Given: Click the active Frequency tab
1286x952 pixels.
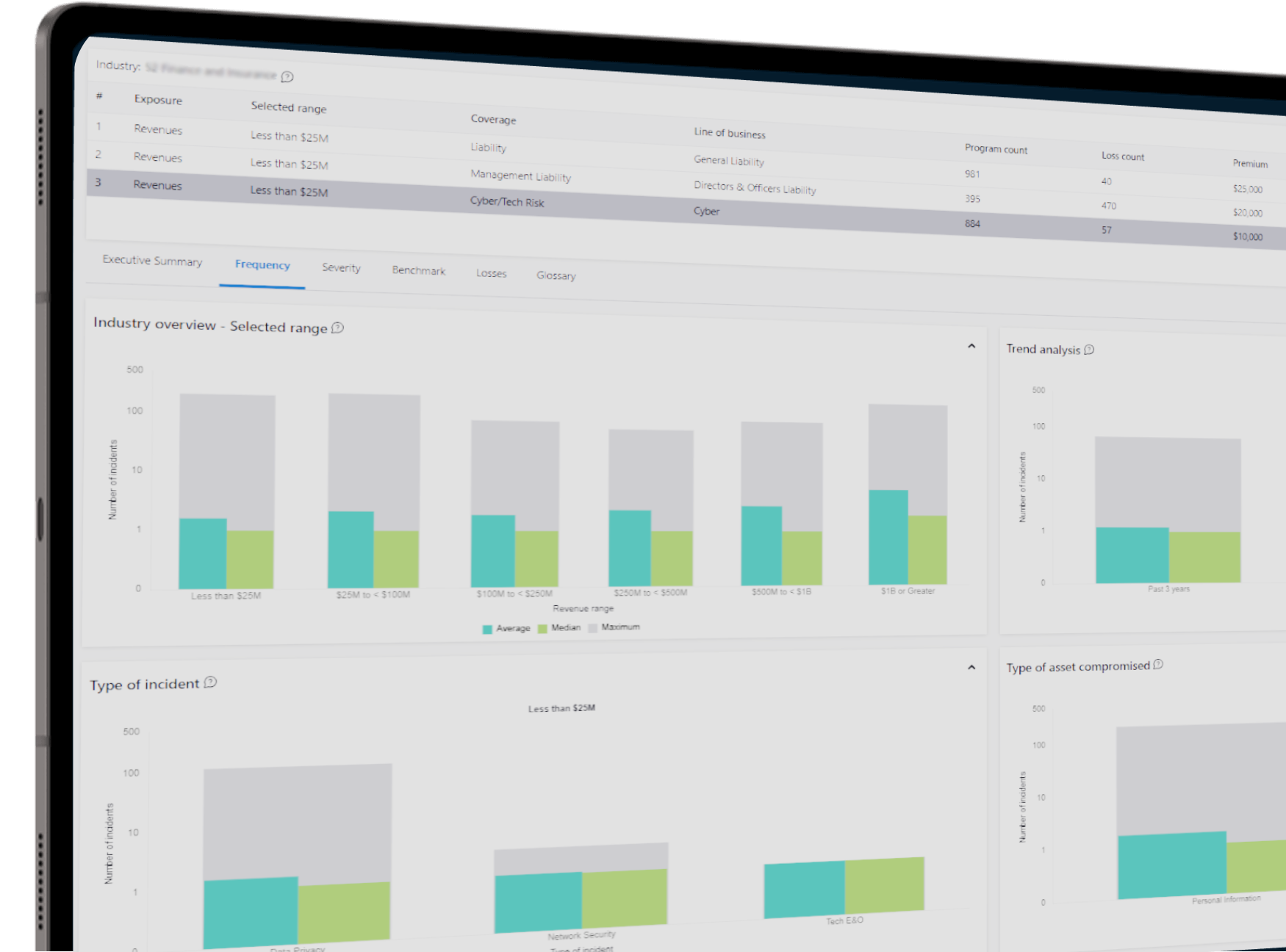Looking at the screenshot, I should (x=262, y=265).
